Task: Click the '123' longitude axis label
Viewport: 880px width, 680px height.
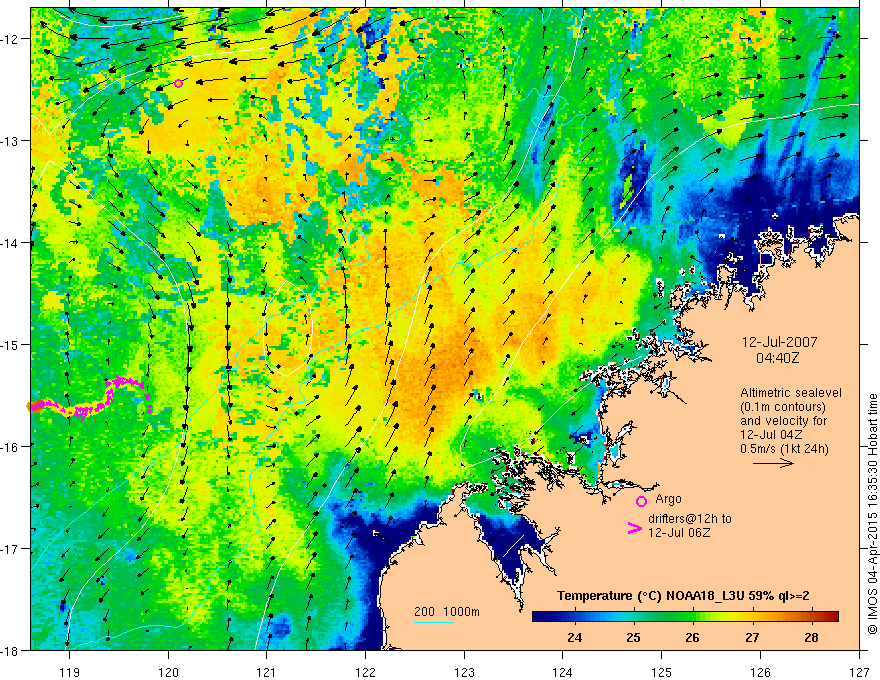Action: 464,672
